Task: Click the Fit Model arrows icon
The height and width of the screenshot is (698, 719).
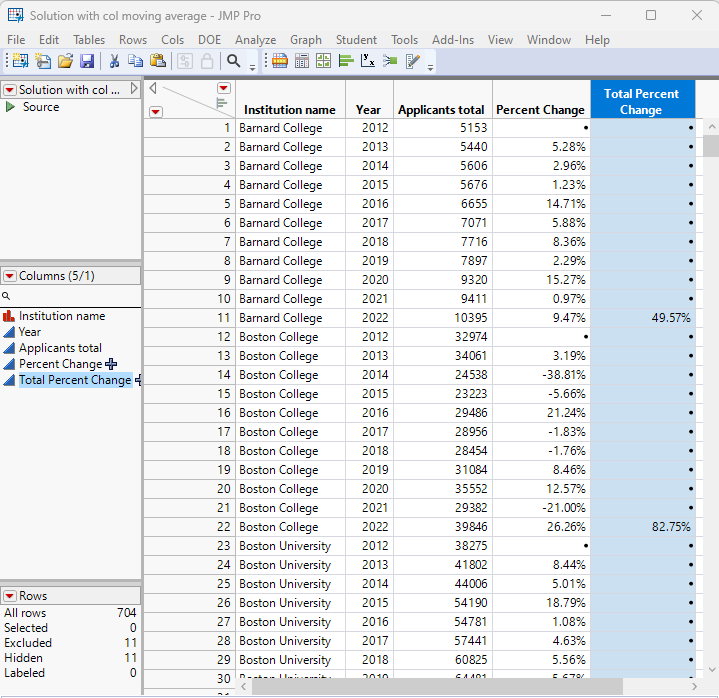Action: coord(390,61)
